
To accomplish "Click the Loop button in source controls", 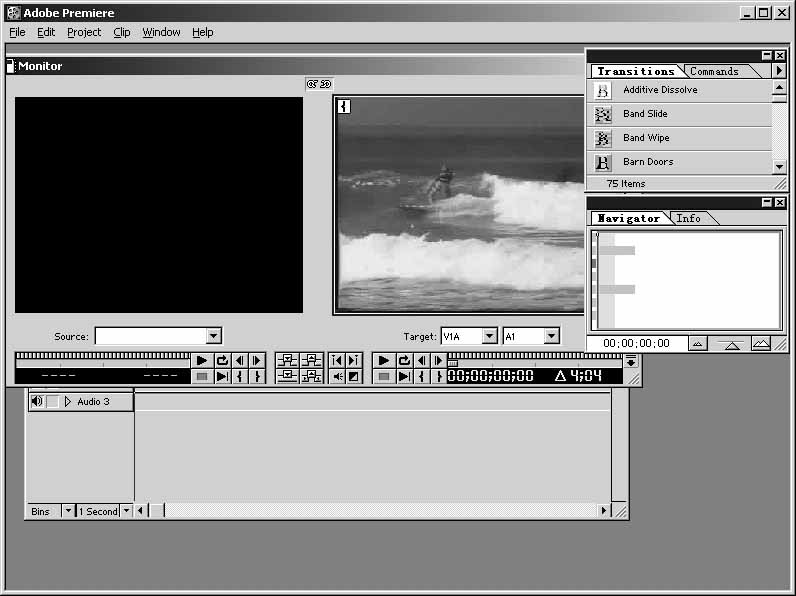I will (x=222, y=361).
